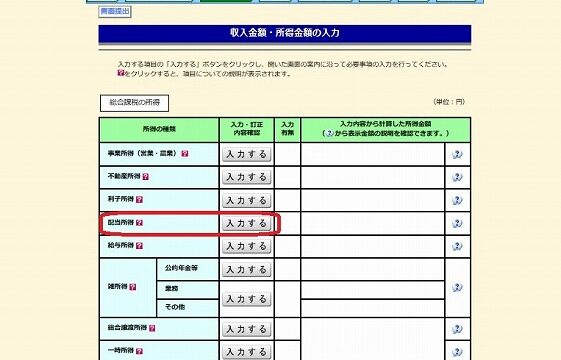Show amount explanation icon in 事業所得 row
Viewport: 561px width, 360px height.
(457, 154)
